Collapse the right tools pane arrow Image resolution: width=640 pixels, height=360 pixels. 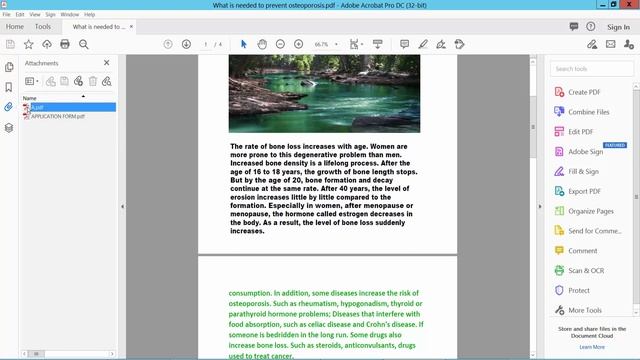[540, 207]
